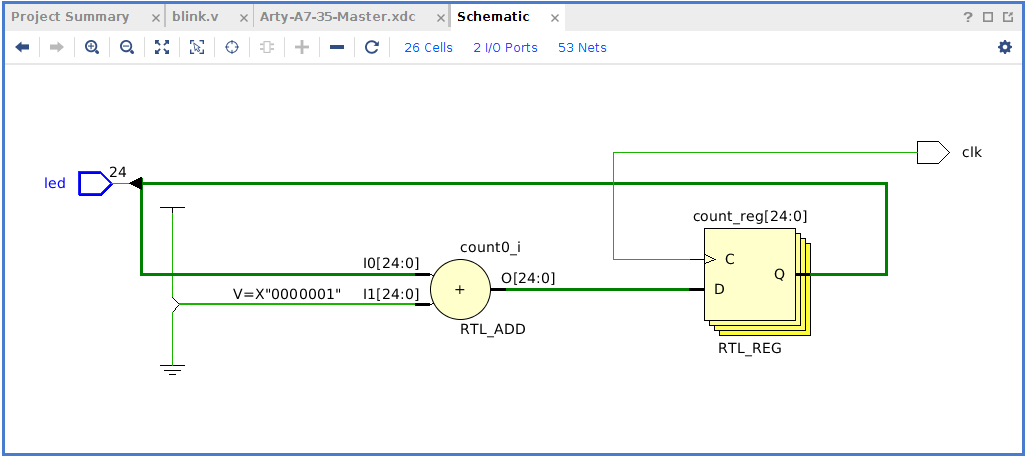Open the blink.v tab
Viewport: 1027px width, 459px height.
(x=195, y=17)
